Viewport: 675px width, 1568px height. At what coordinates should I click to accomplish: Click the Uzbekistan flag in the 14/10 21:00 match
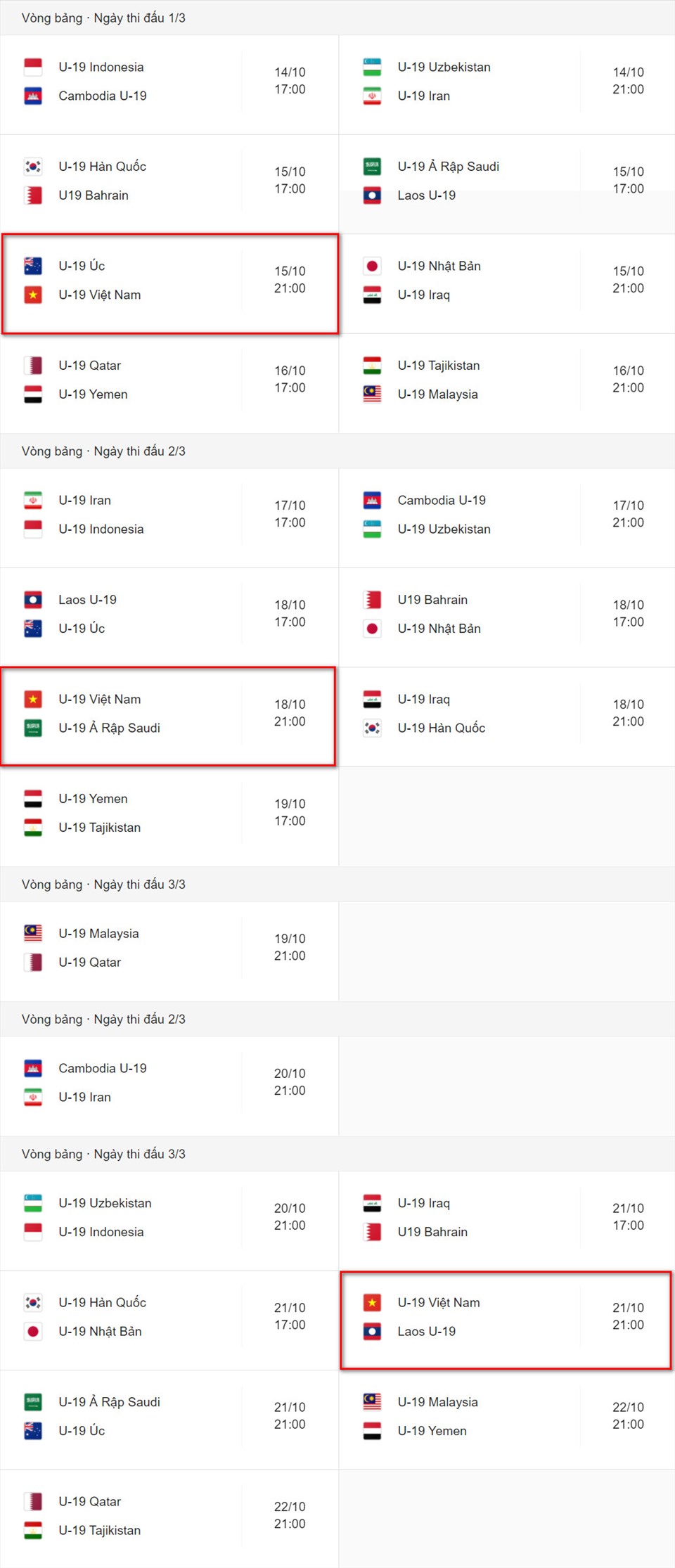coord(372,67)
